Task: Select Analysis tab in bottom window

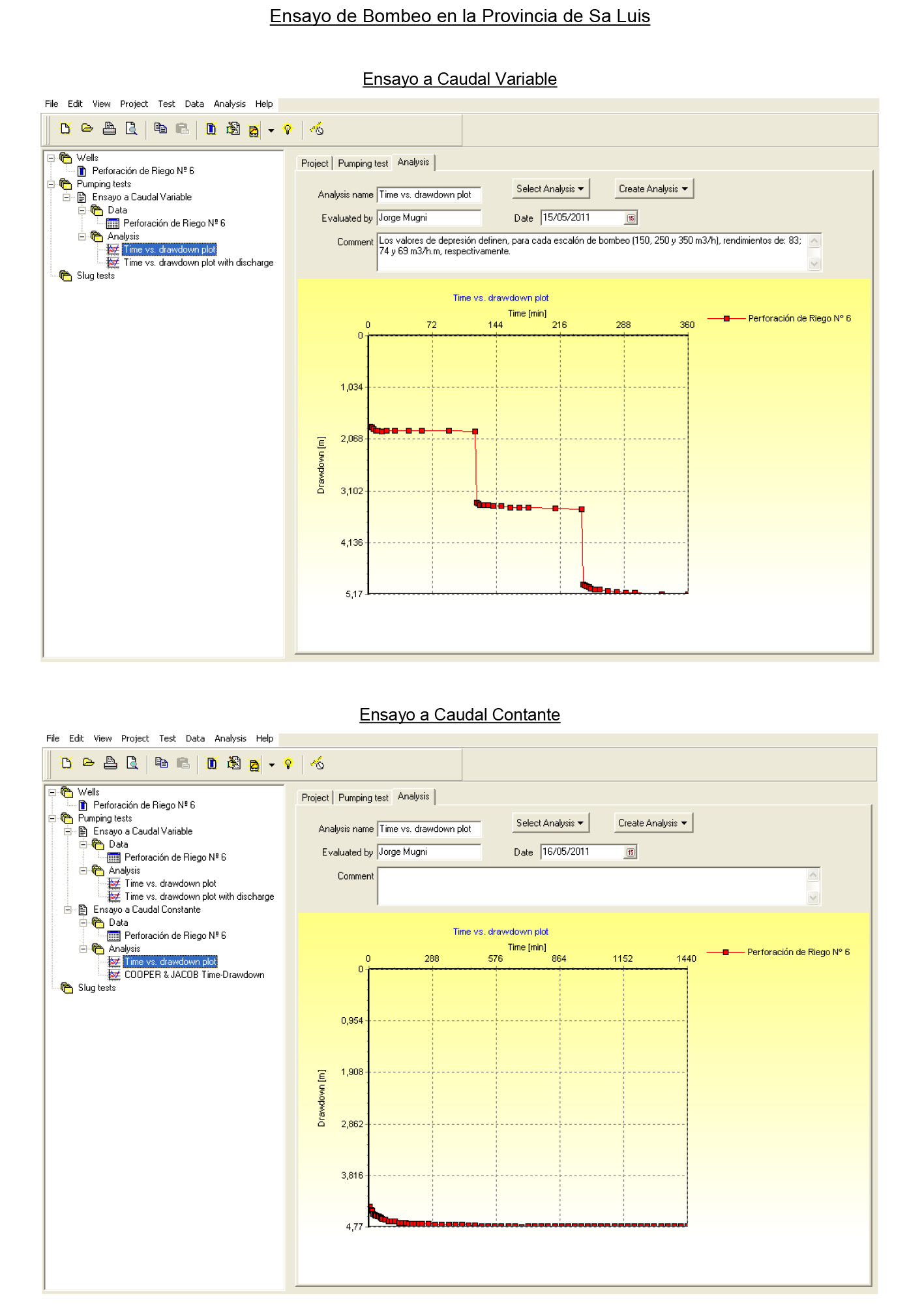Action: point(413,796)
